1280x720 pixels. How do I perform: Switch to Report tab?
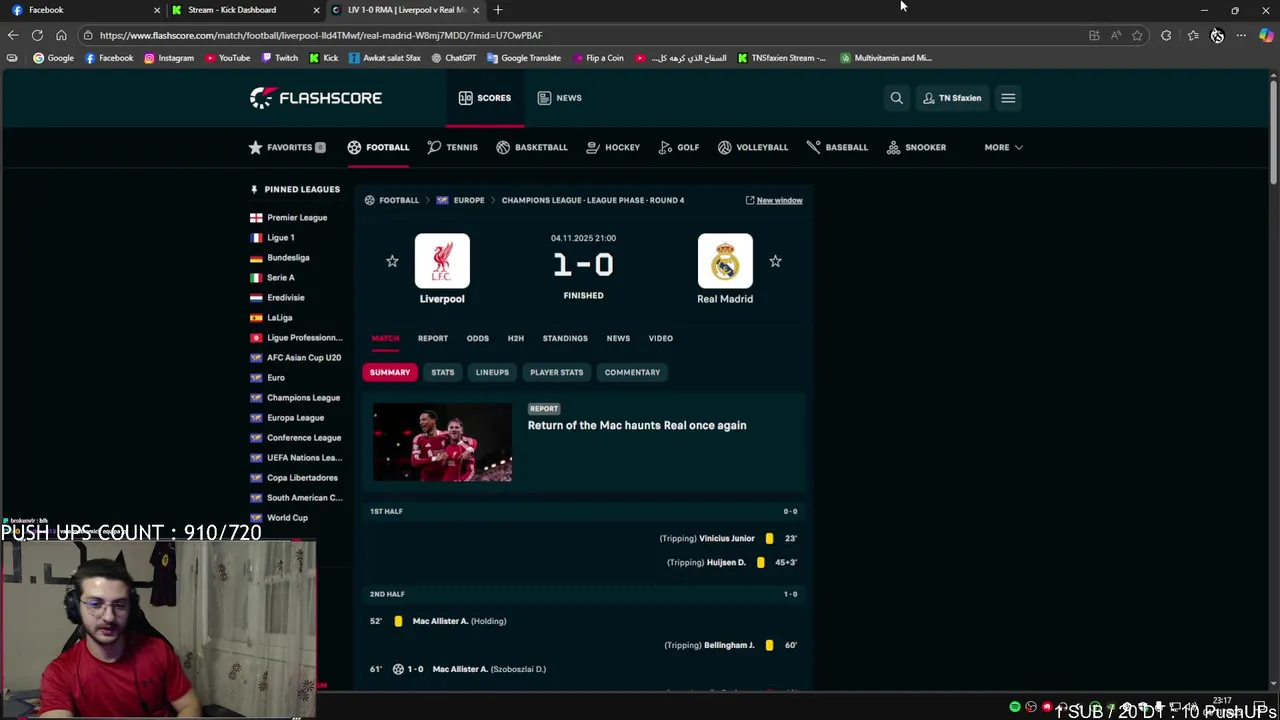coord(433,338)
